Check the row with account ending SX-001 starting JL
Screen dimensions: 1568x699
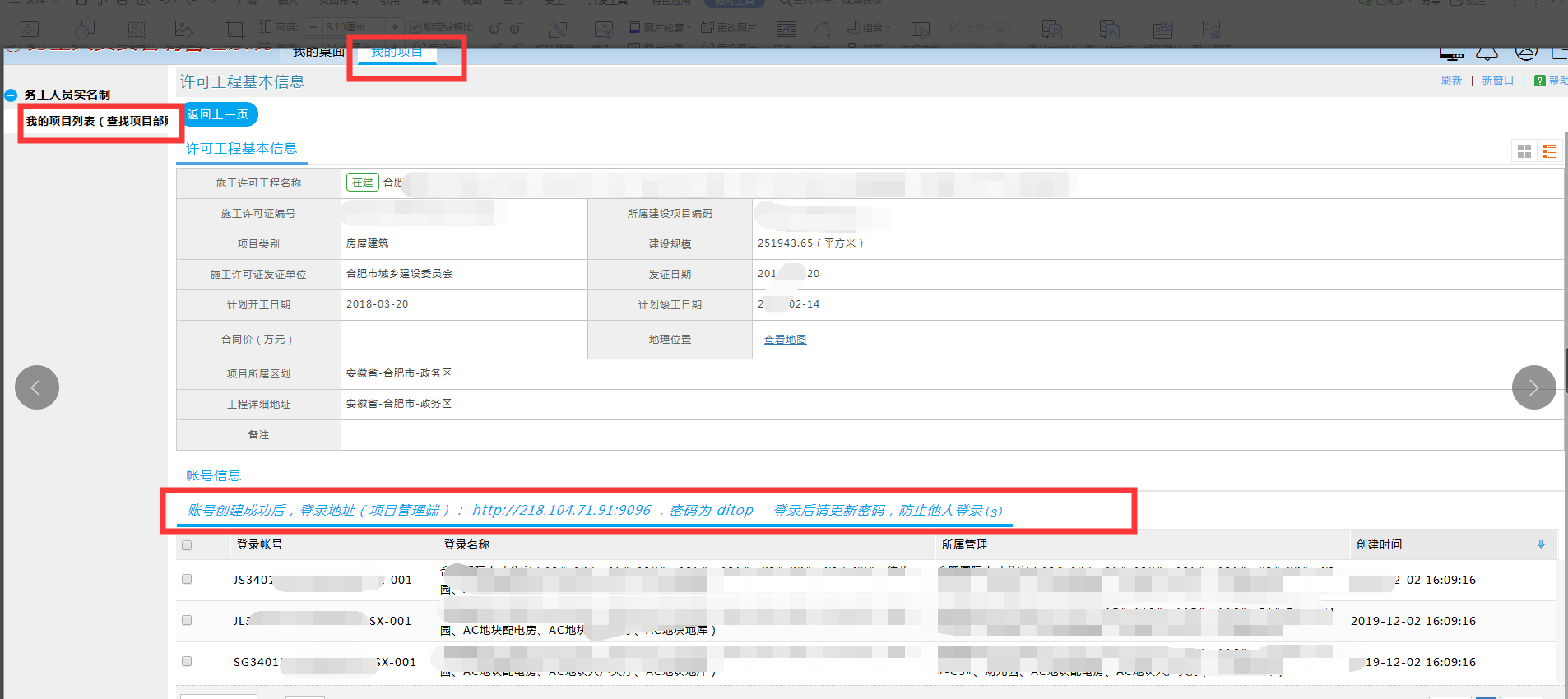pos(187,620)
